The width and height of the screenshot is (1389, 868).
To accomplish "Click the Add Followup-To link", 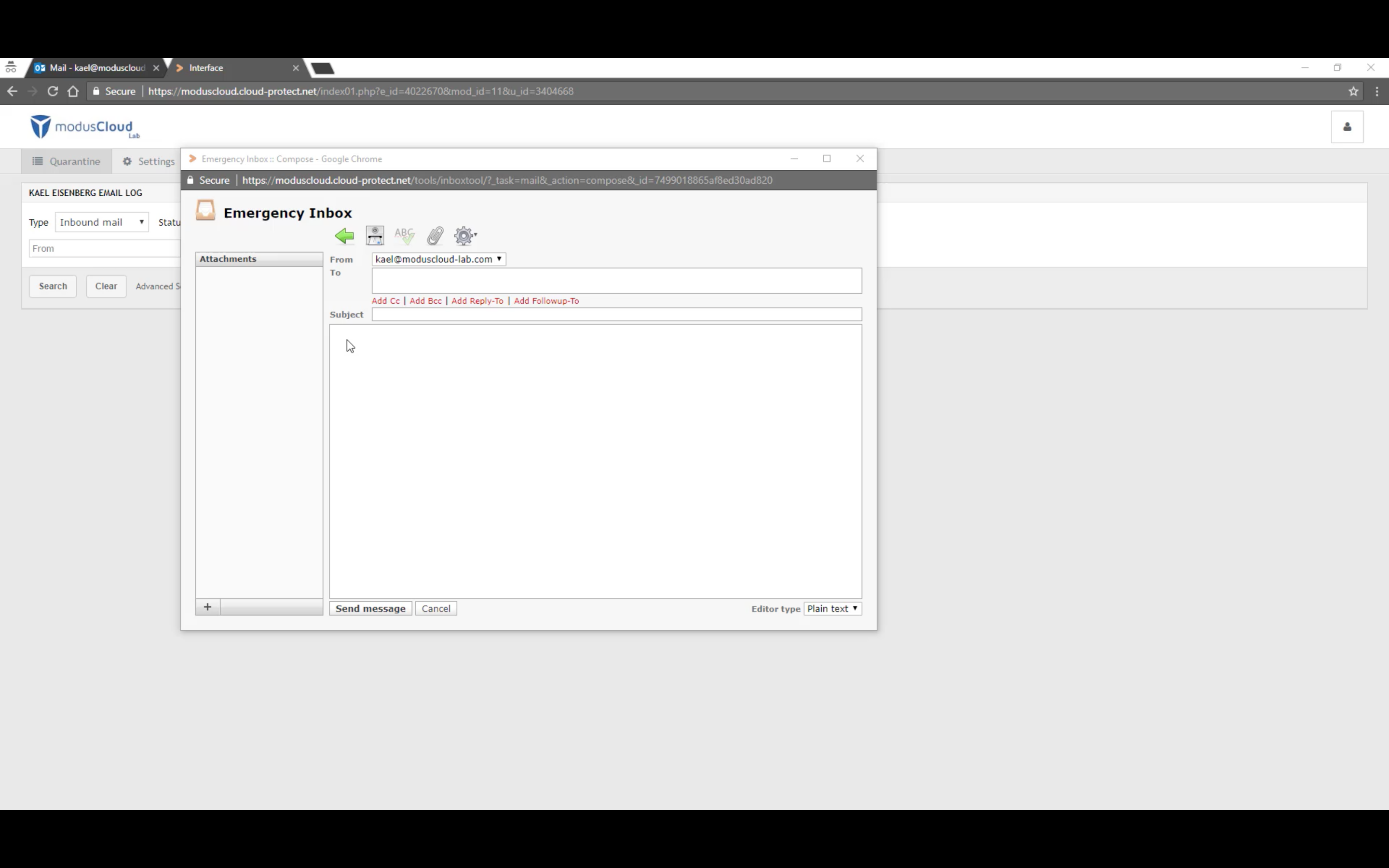I will [546, 301].
